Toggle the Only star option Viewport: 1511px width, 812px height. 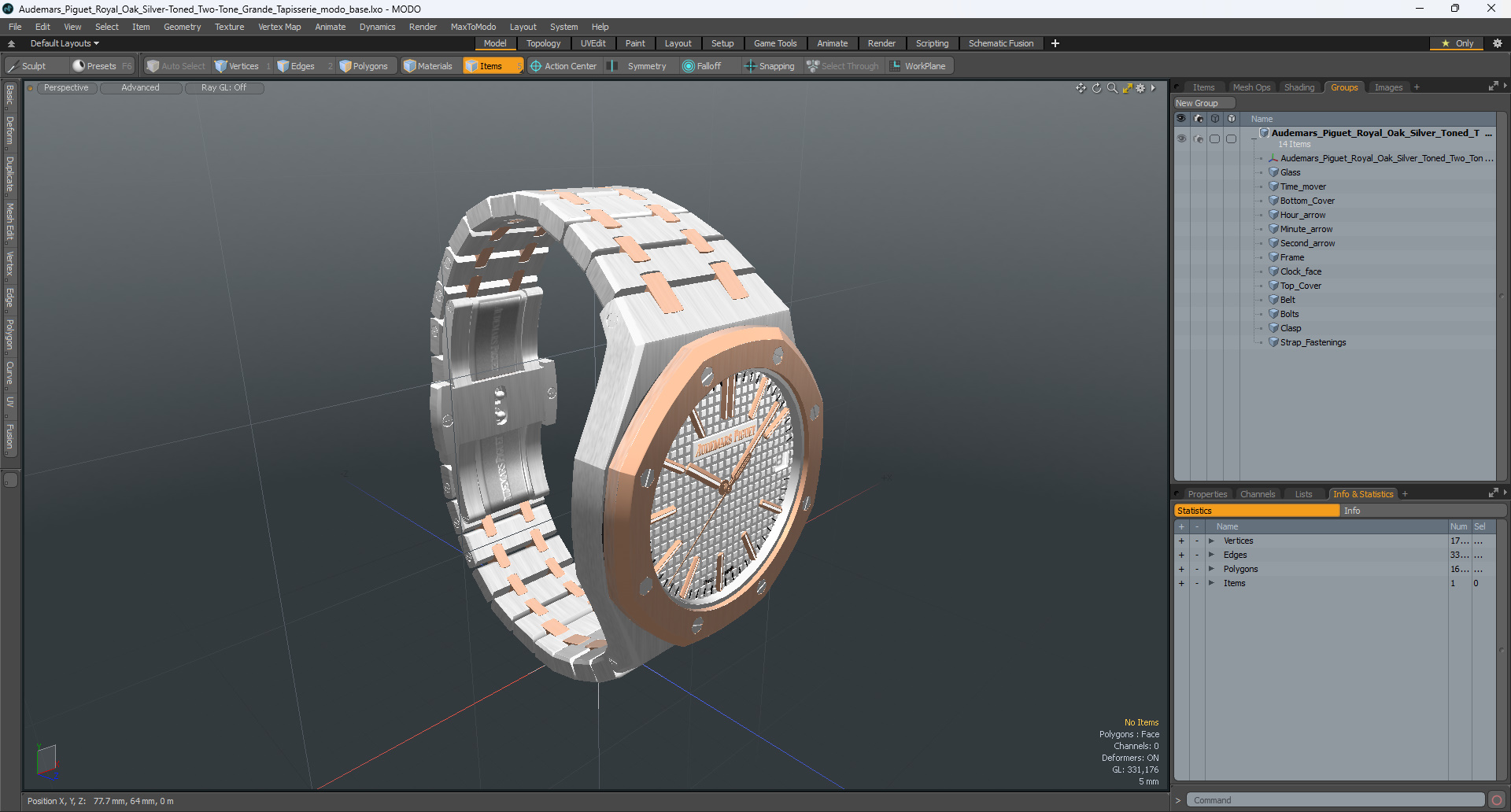coord(1457,43)
